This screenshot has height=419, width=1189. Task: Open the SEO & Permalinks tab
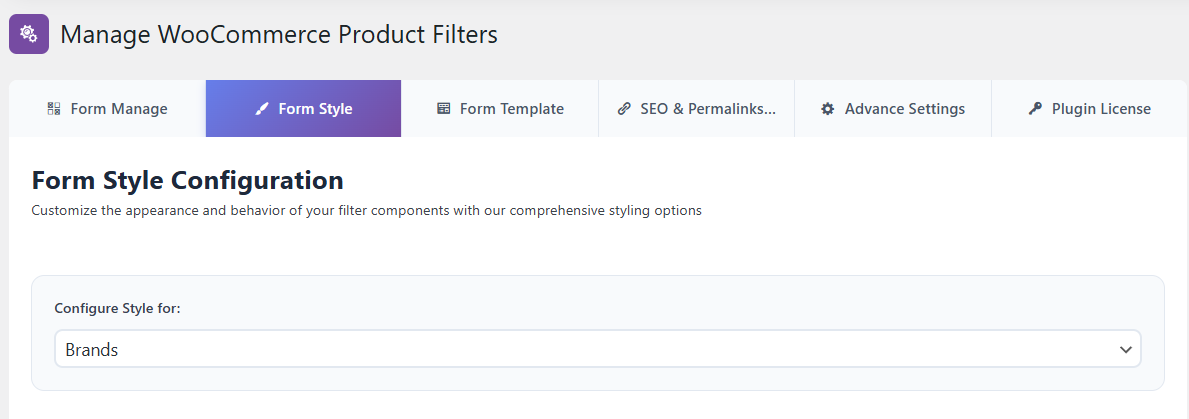pos(696,108)
